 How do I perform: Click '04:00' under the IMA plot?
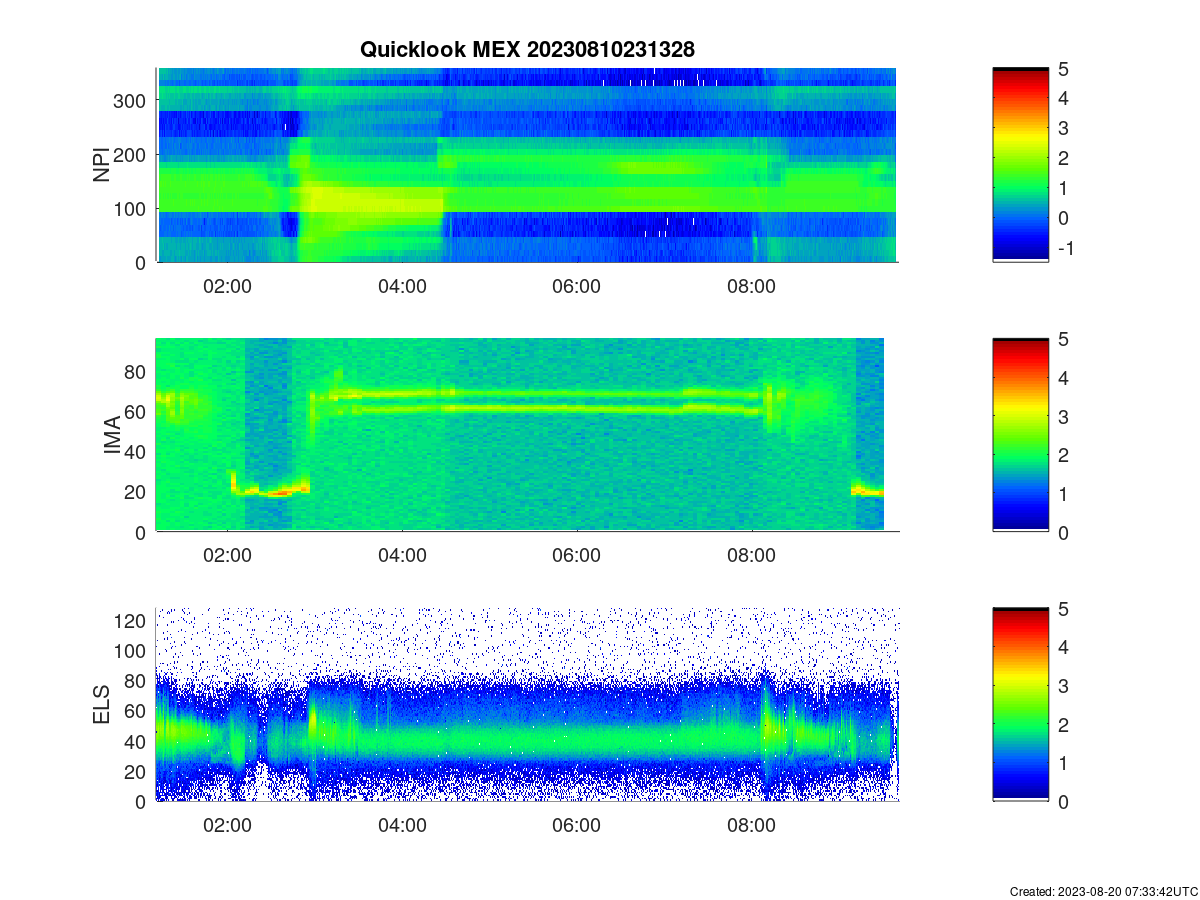point(402,555)
